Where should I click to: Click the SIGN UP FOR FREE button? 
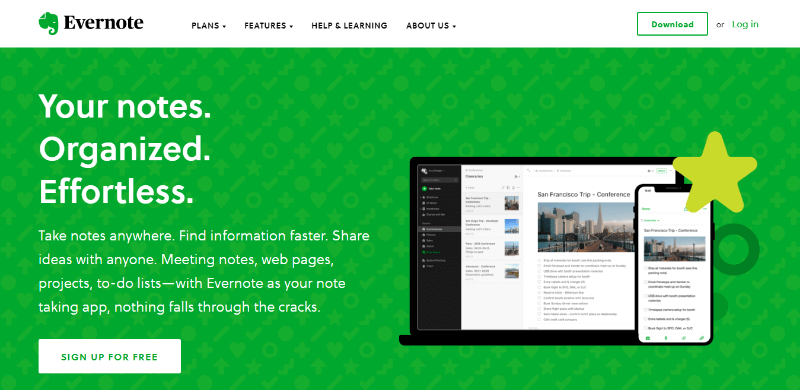point(110,356)
